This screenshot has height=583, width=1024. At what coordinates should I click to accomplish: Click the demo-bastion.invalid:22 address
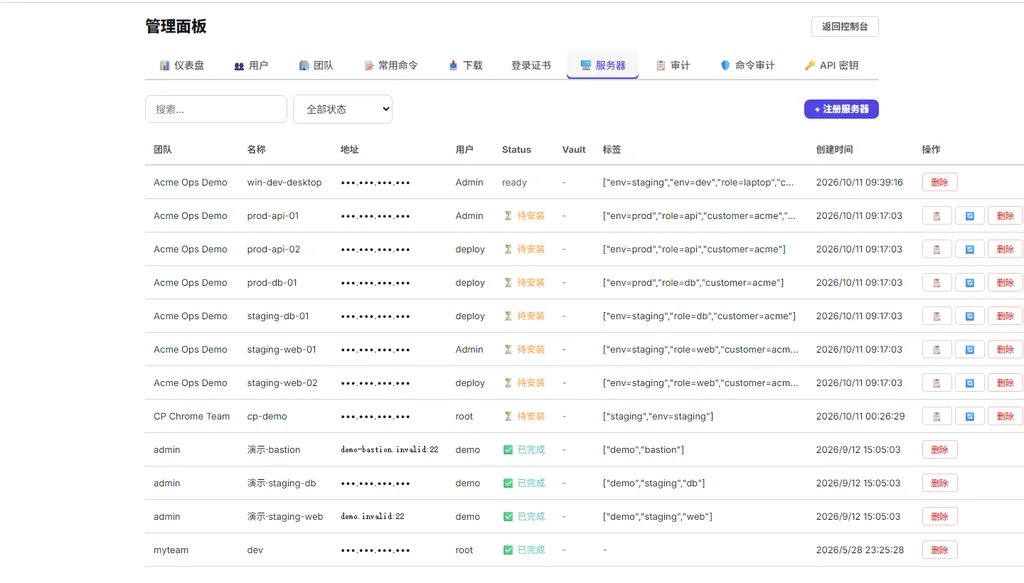tap(389, 449)
